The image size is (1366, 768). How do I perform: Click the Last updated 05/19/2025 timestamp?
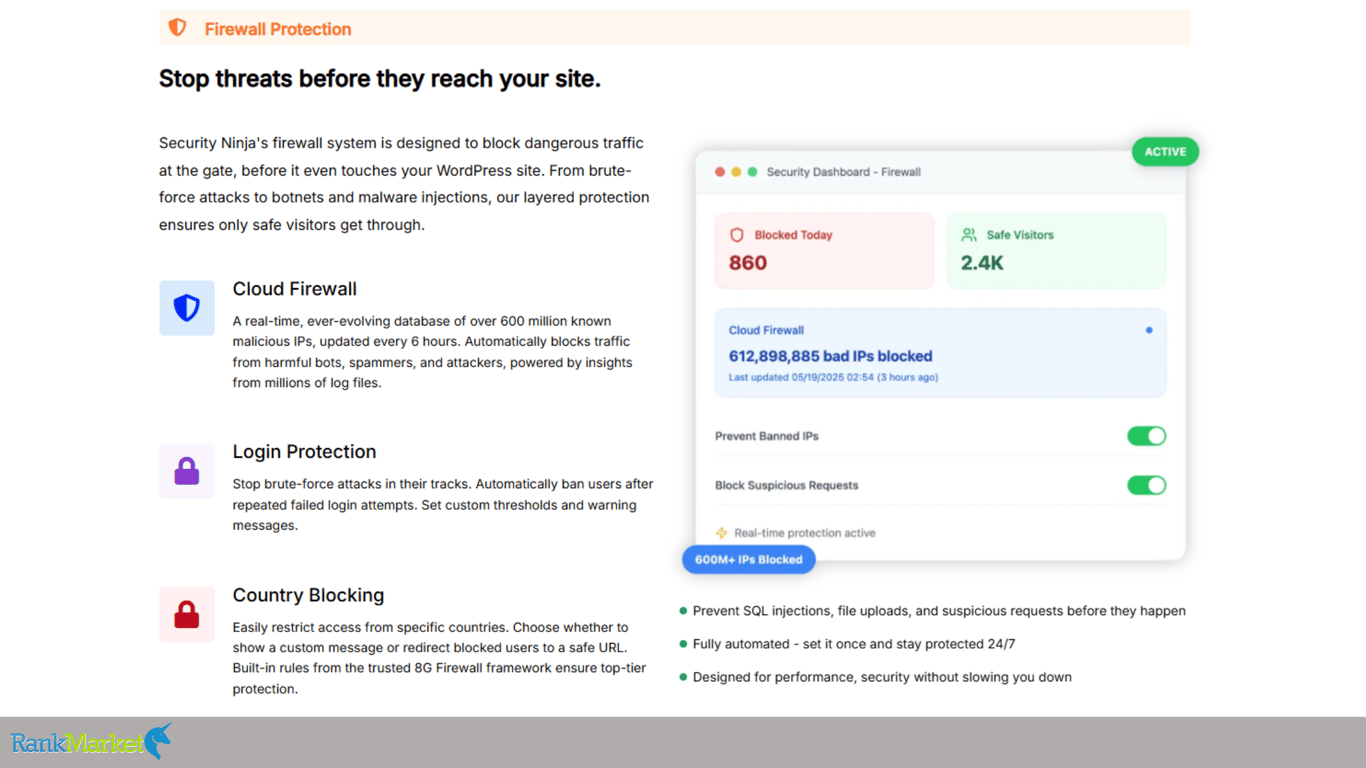coord(833,377)
